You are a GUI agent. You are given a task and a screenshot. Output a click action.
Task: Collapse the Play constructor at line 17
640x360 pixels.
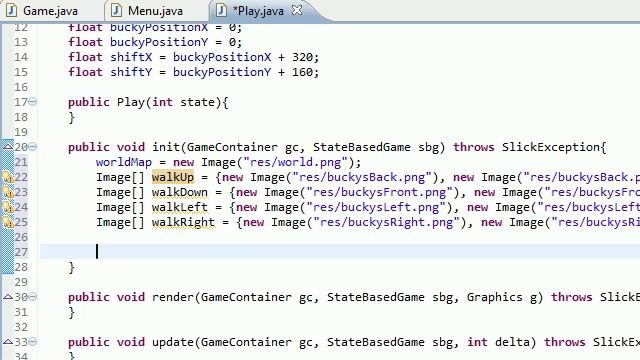pos(33,102)
